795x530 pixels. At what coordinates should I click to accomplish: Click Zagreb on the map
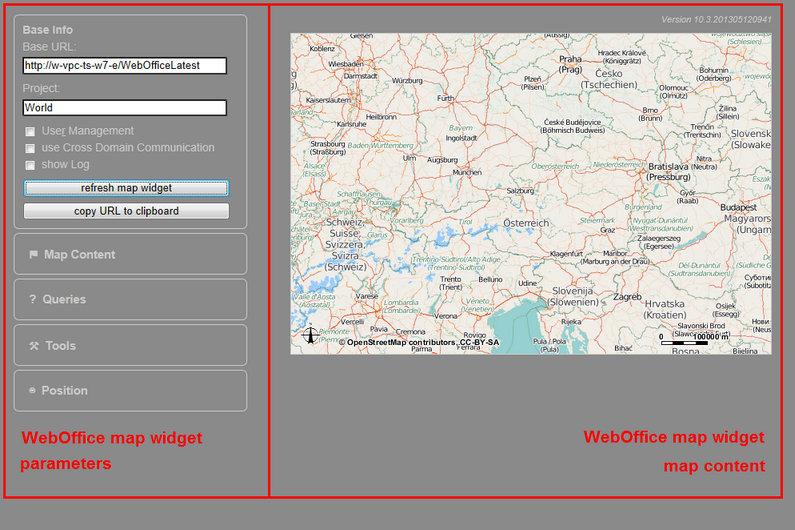coord(627,297)
